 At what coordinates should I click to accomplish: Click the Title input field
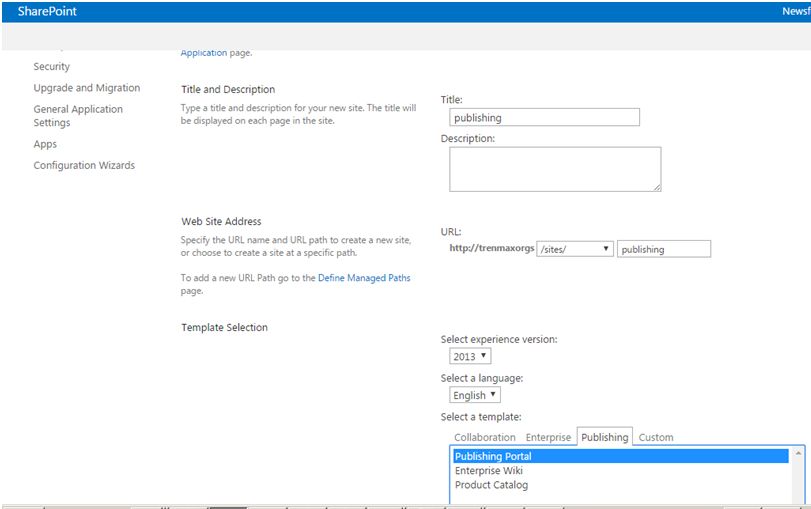pos(544,117)
